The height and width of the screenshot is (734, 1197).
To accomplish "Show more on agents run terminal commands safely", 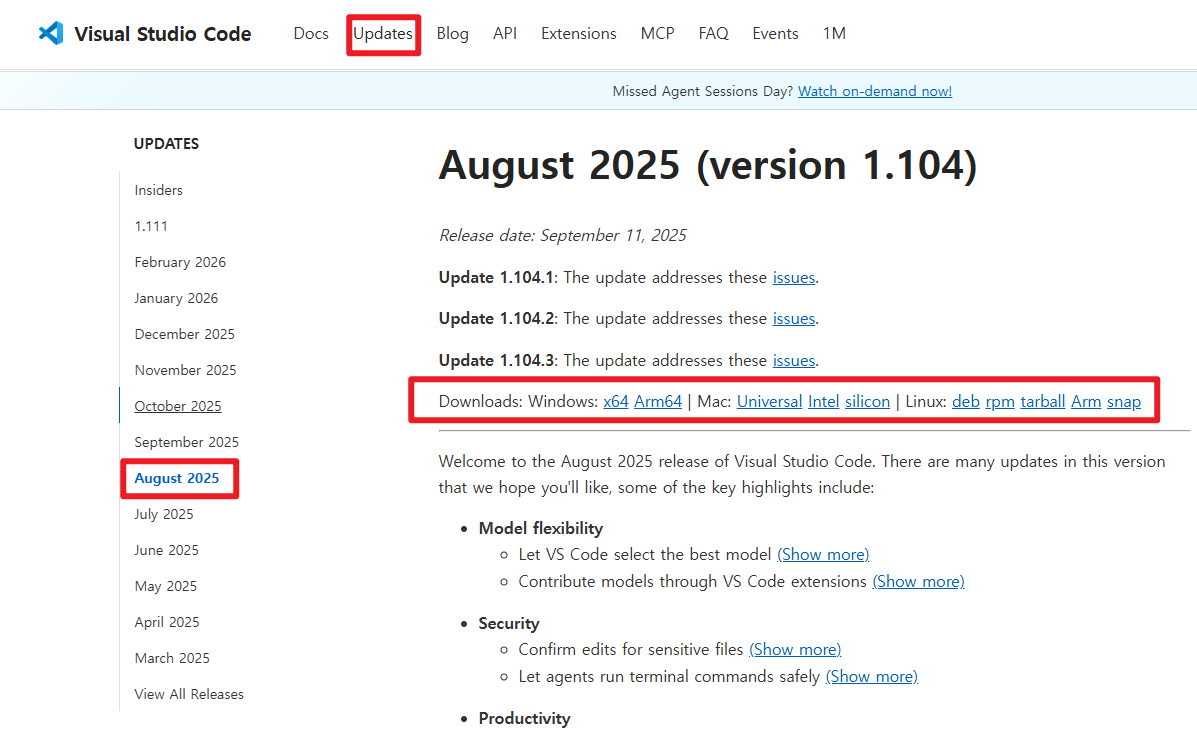I will point(872,677).
